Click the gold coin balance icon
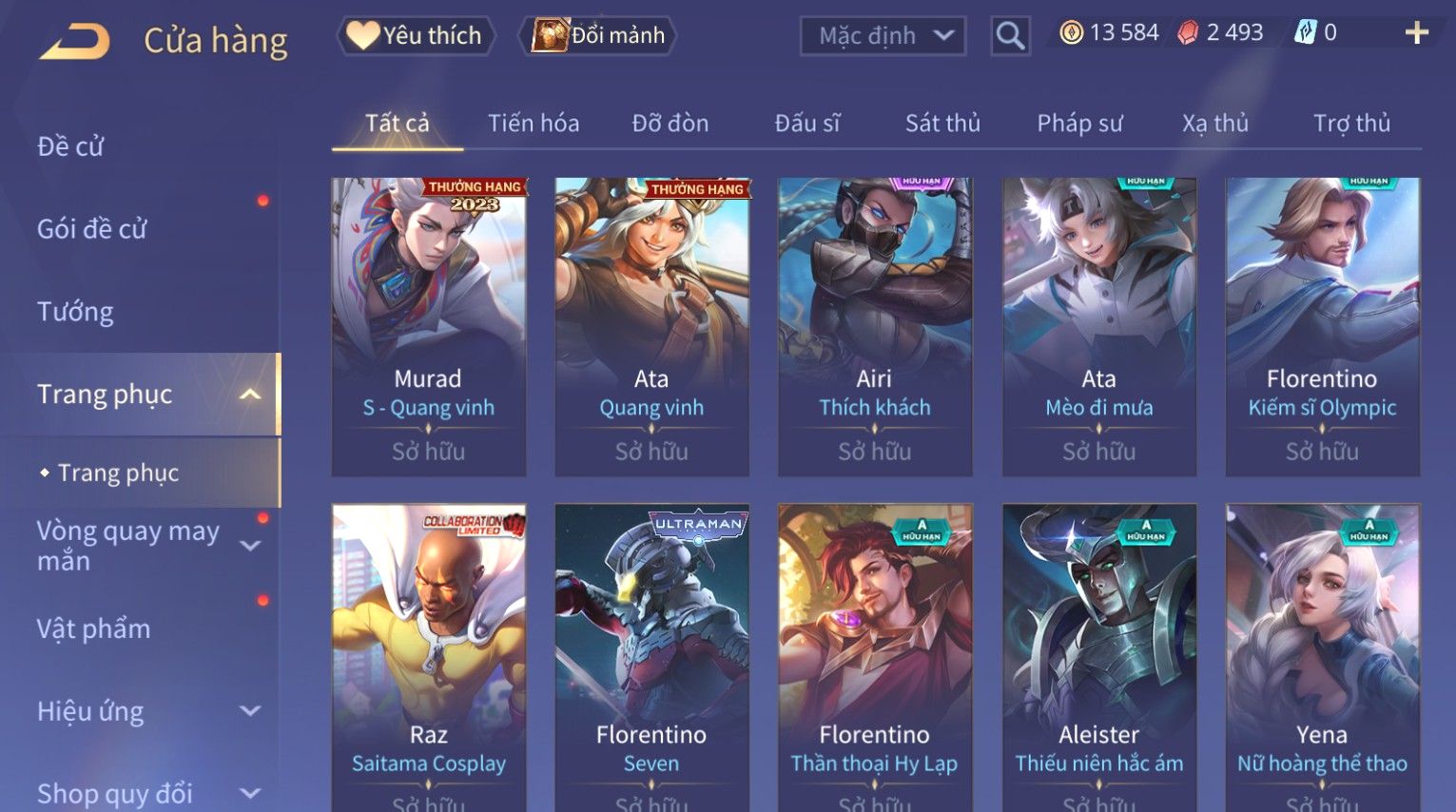1456x812 pixels. point(1072,33)
